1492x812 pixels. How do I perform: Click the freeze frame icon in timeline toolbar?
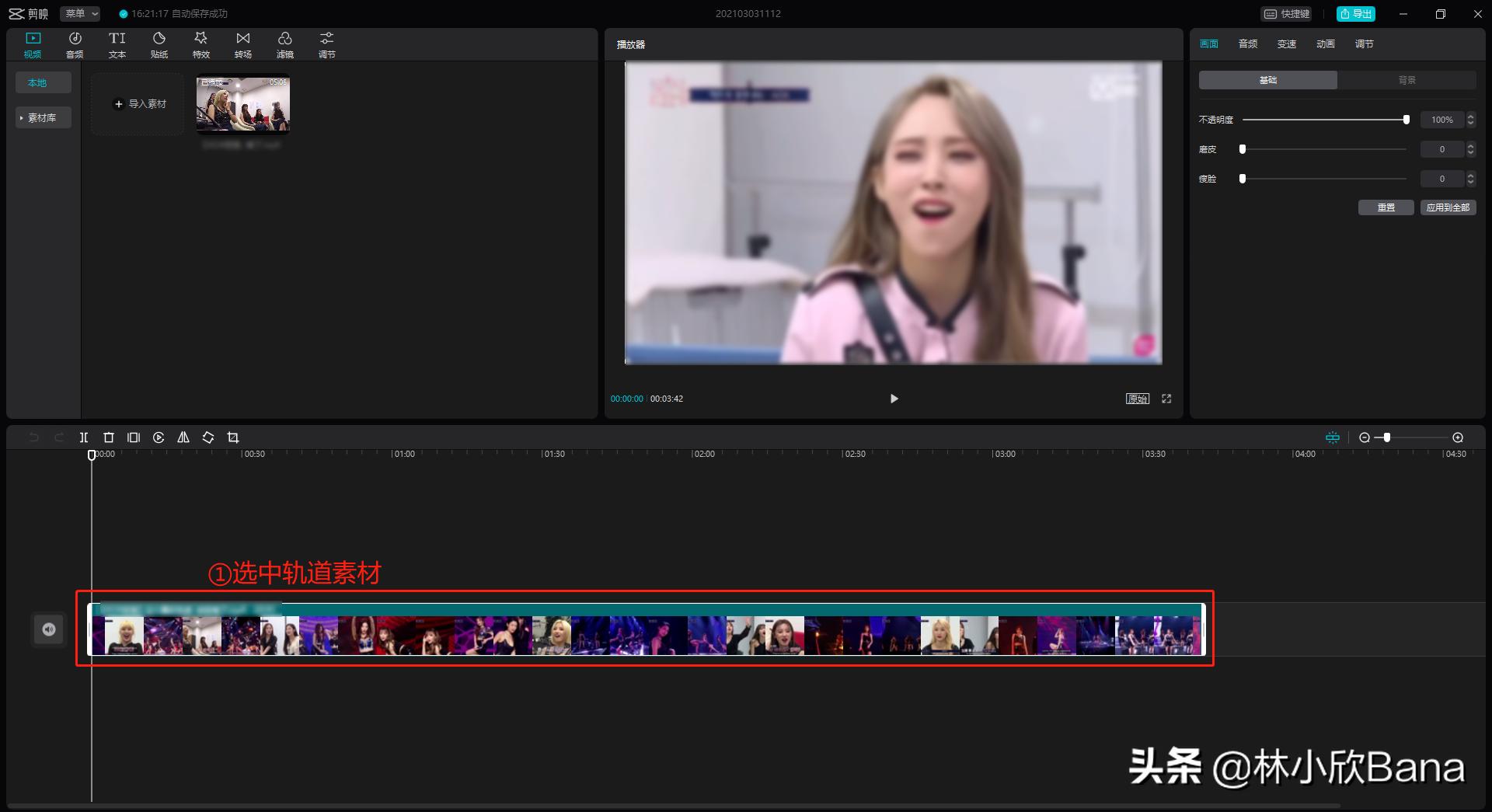134,437
